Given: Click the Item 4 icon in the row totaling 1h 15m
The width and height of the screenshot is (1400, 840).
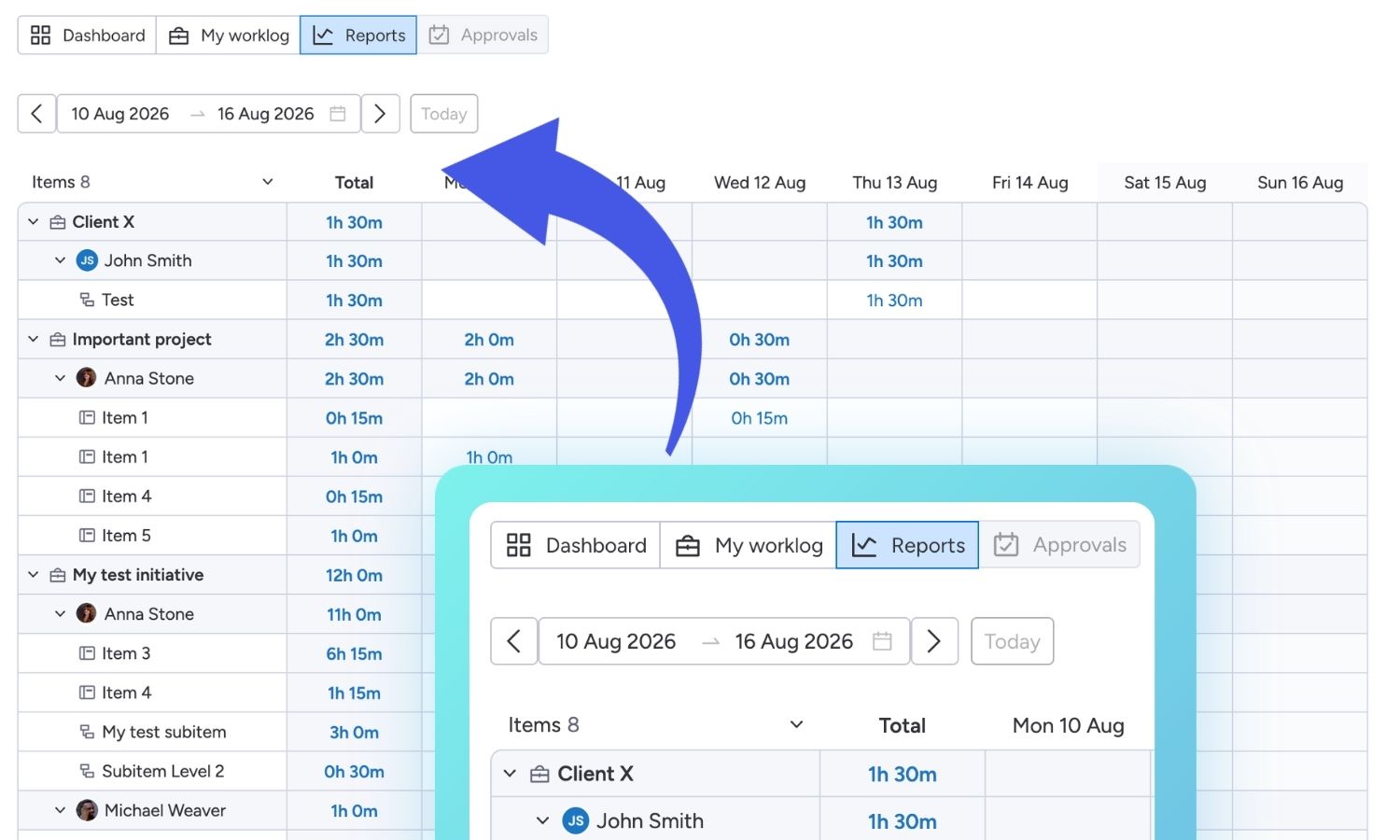Looking at the screenshot, I should click(87, 693).
